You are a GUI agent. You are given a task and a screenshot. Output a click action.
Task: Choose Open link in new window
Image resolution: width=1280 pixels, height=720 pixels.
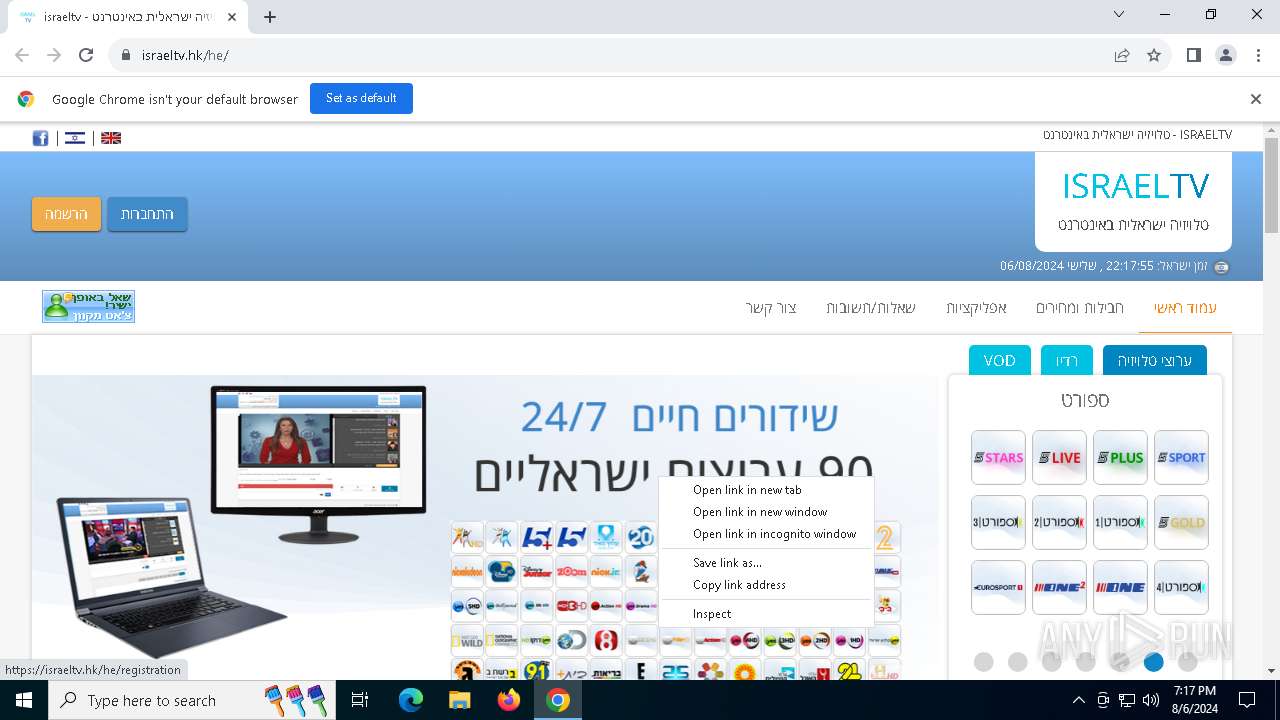766,512
